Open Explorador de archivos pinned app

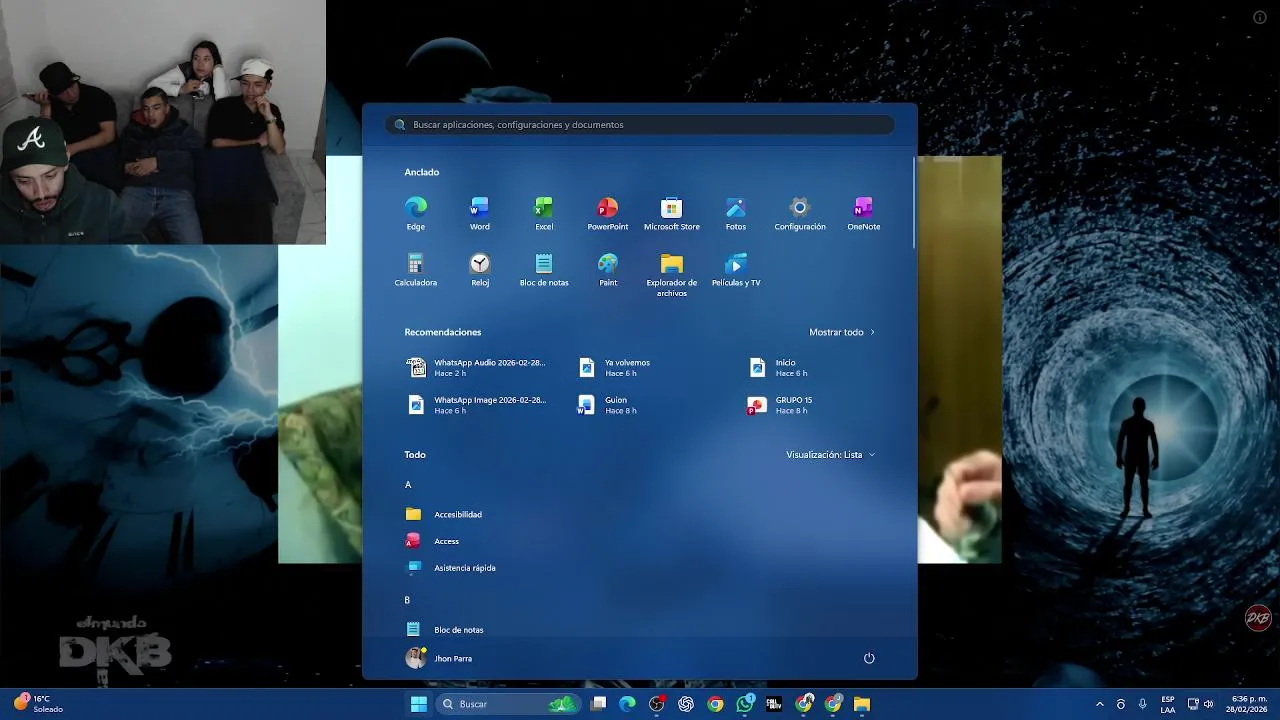tap(672, 275)
